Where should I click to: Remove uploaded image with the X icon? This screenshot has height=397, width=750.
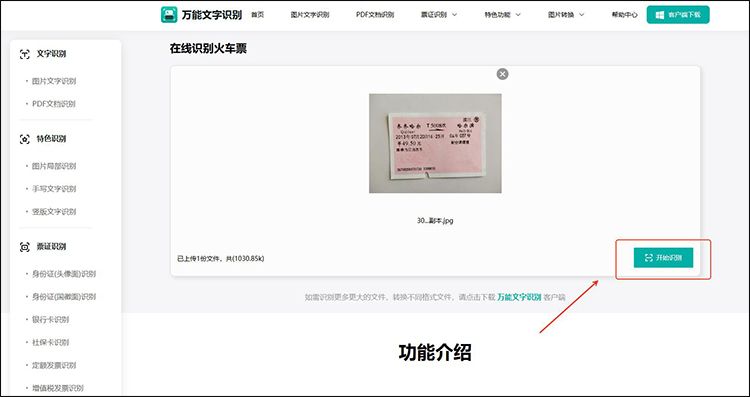click(x=502, y=74)
